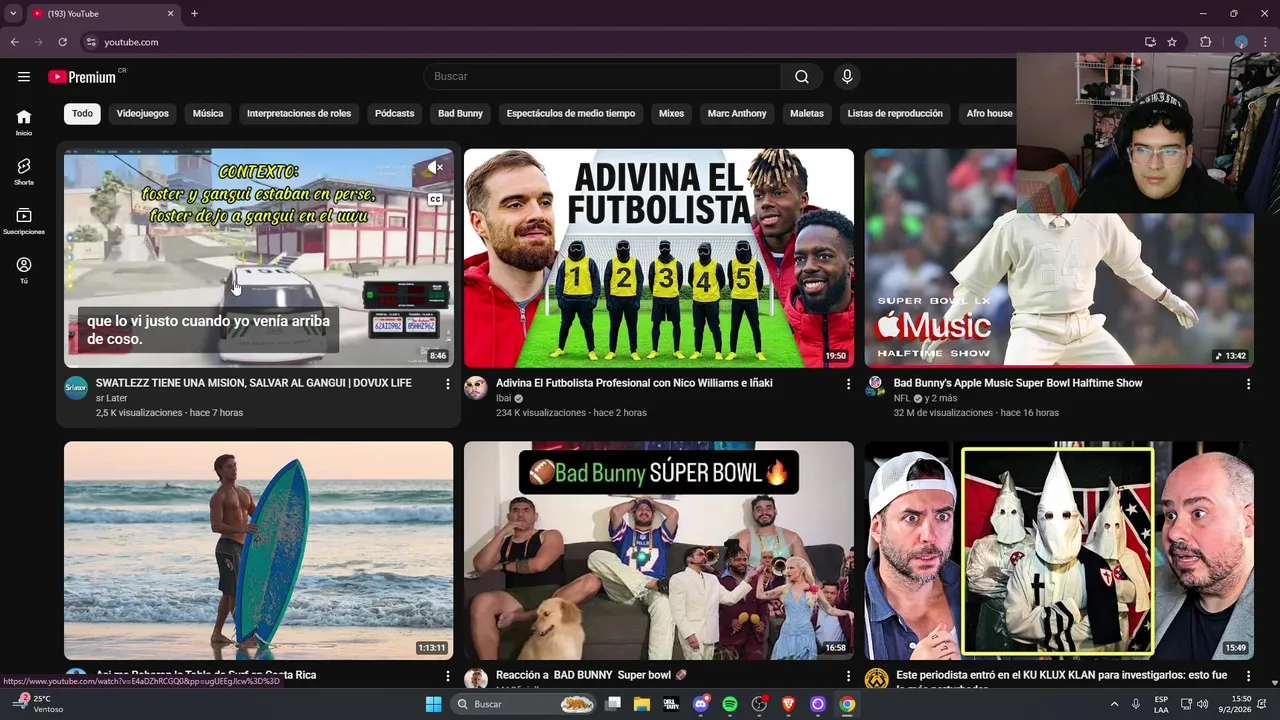Click the search magnifier button

802,77
